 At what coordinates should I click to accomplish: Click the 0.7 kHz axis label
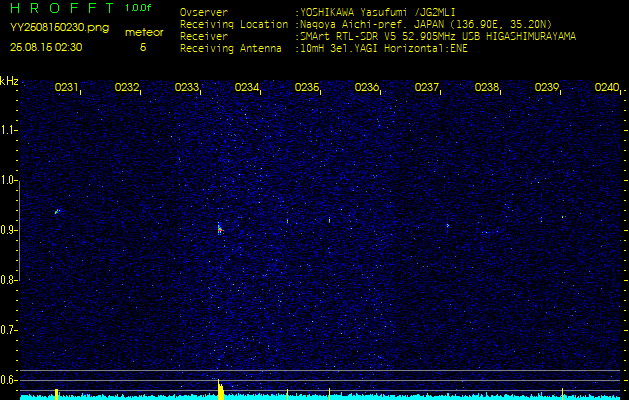tap(7, 330)
